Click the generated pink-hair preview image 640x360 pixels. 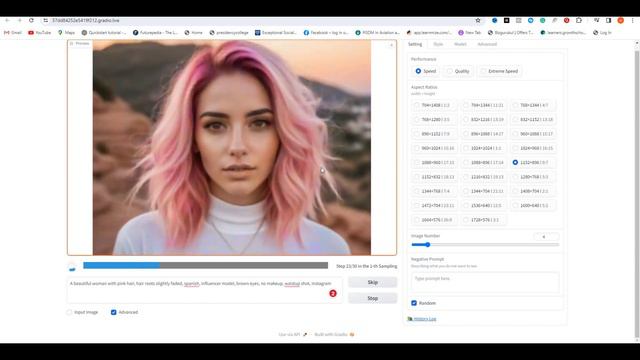(232, 147)
